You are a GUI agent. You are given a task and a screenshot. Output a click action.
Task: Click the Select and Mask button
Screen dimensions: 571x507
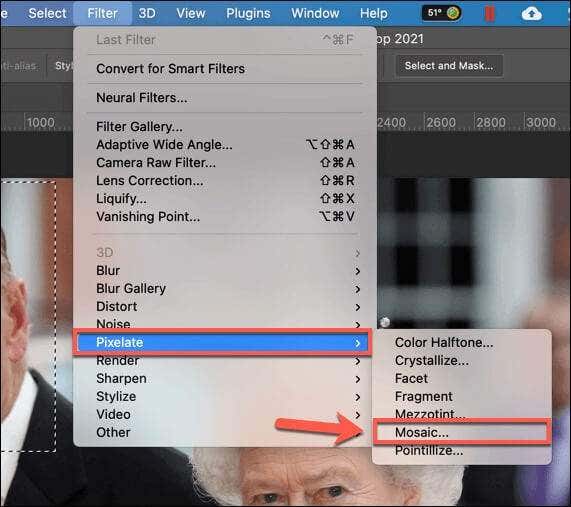tap(449, 66)
